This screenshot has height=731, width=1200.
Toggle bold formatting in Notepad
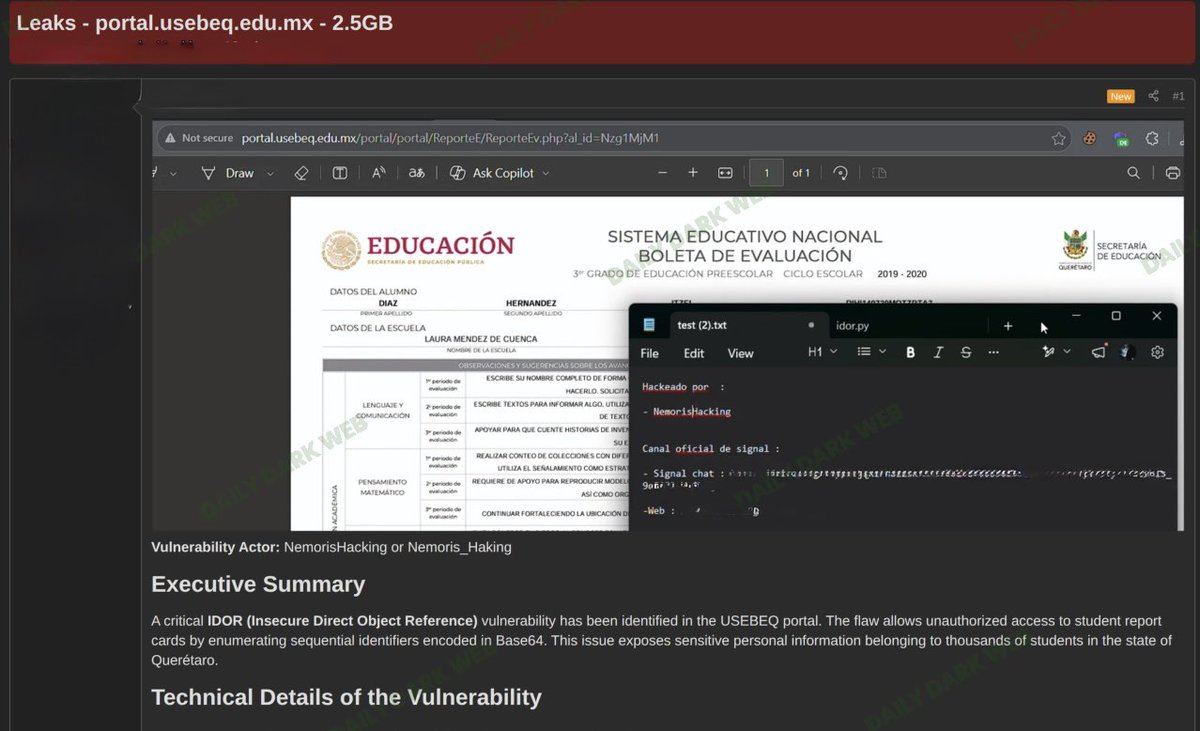(910, 352)
